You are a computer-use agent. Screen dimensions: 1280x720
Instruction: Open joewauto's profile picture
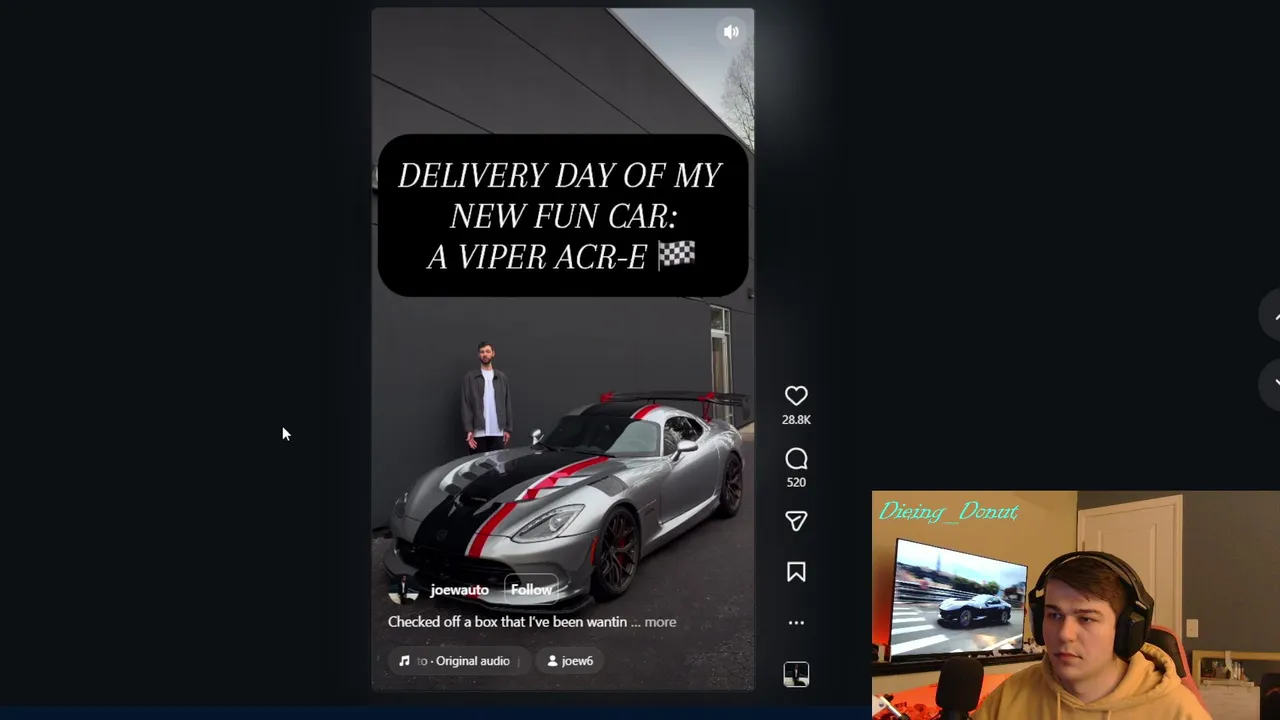click(x=404, y=590)
